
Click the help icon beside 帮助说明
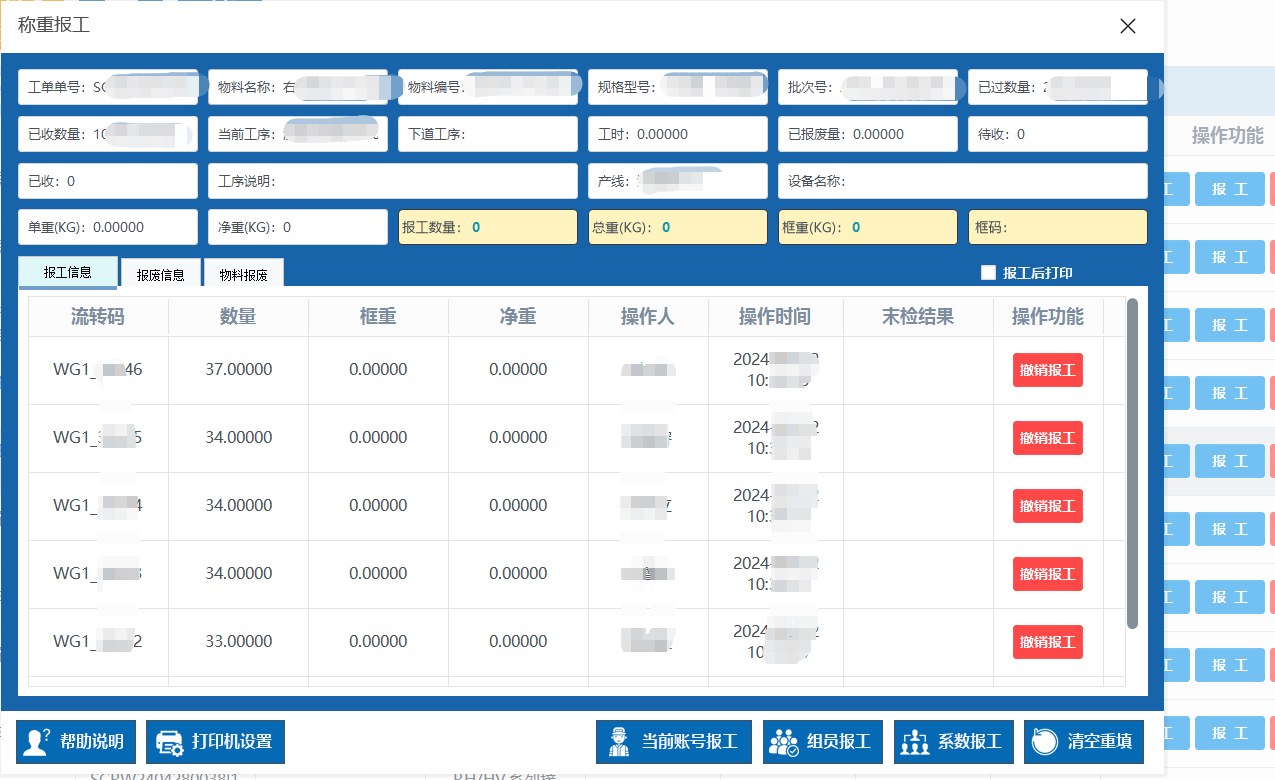pyautogui.click(x=37, y=742)
